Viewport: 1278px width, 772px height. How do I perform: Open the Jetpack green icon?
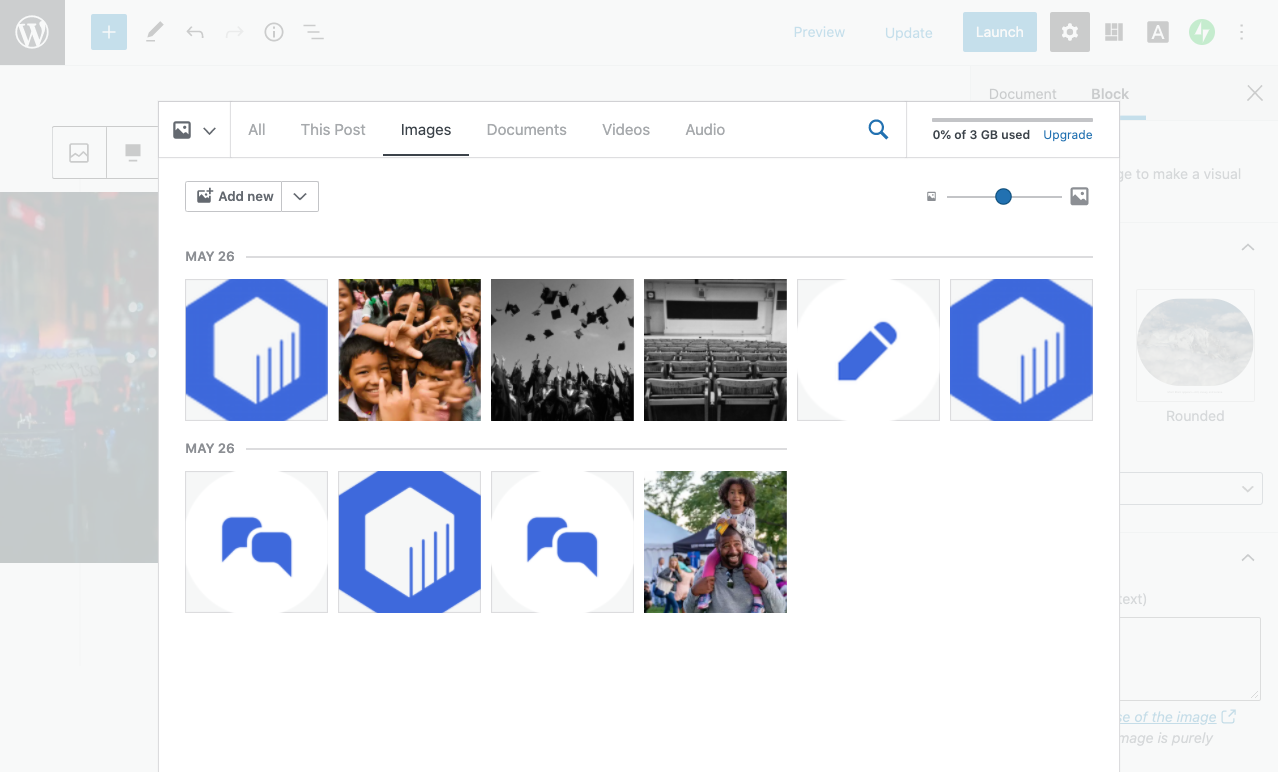pos(1202,32)
